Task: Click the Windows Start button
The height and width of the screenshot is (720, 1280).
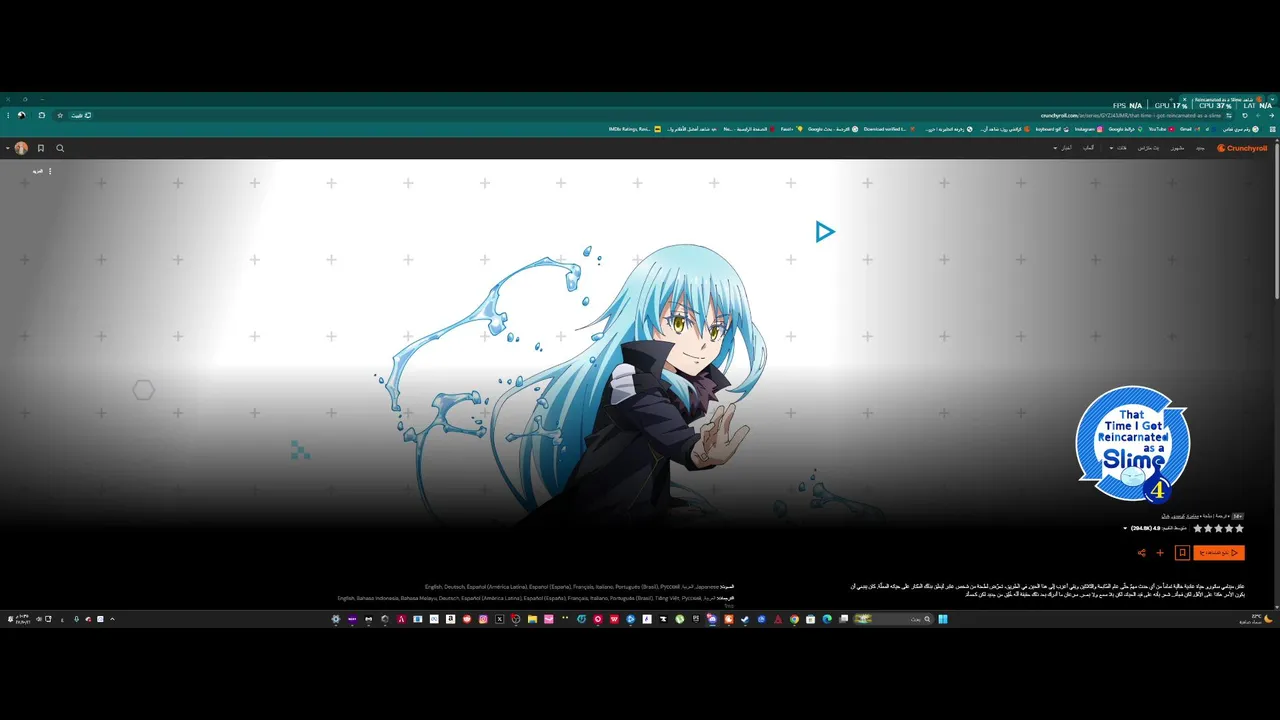Action: click(942, 619)
